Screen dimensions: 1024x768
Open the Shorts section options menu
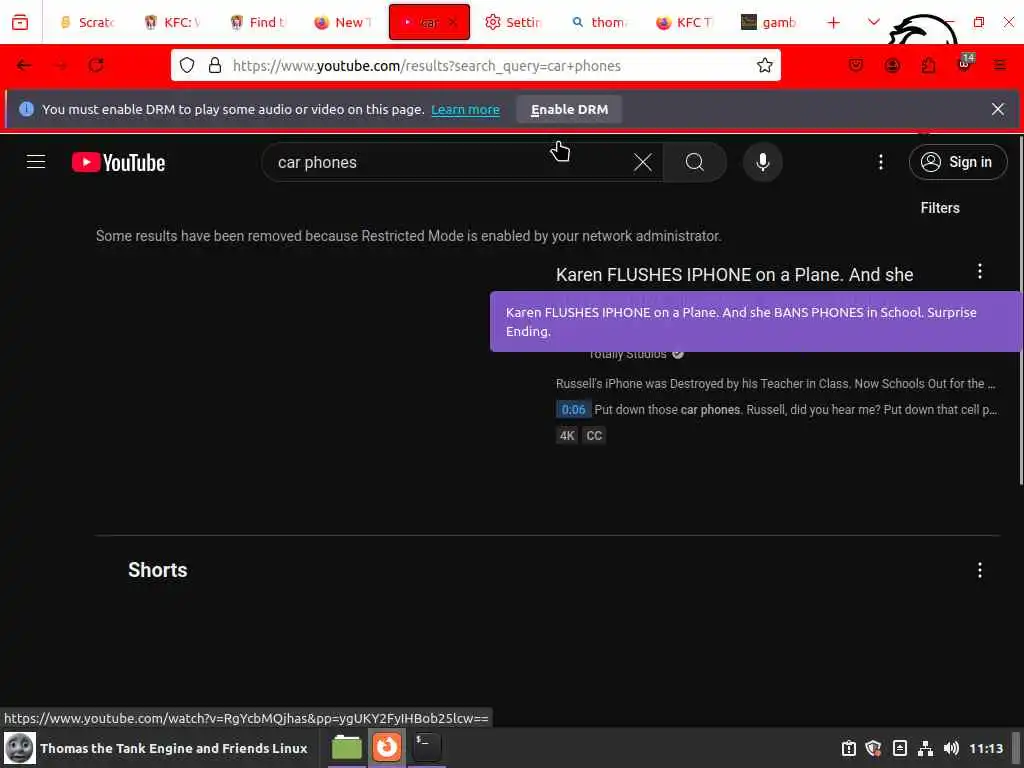pos(980,570)
